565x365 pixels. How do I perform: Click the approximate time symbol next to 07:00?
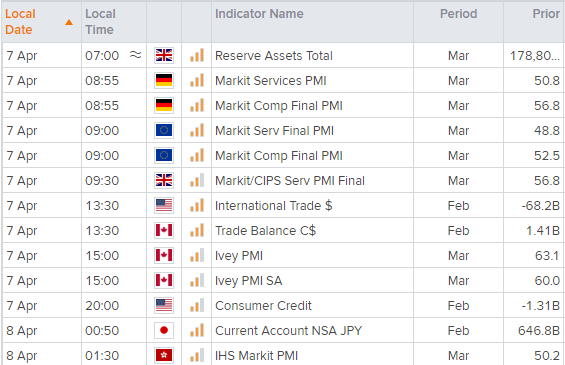coord(135,55)
